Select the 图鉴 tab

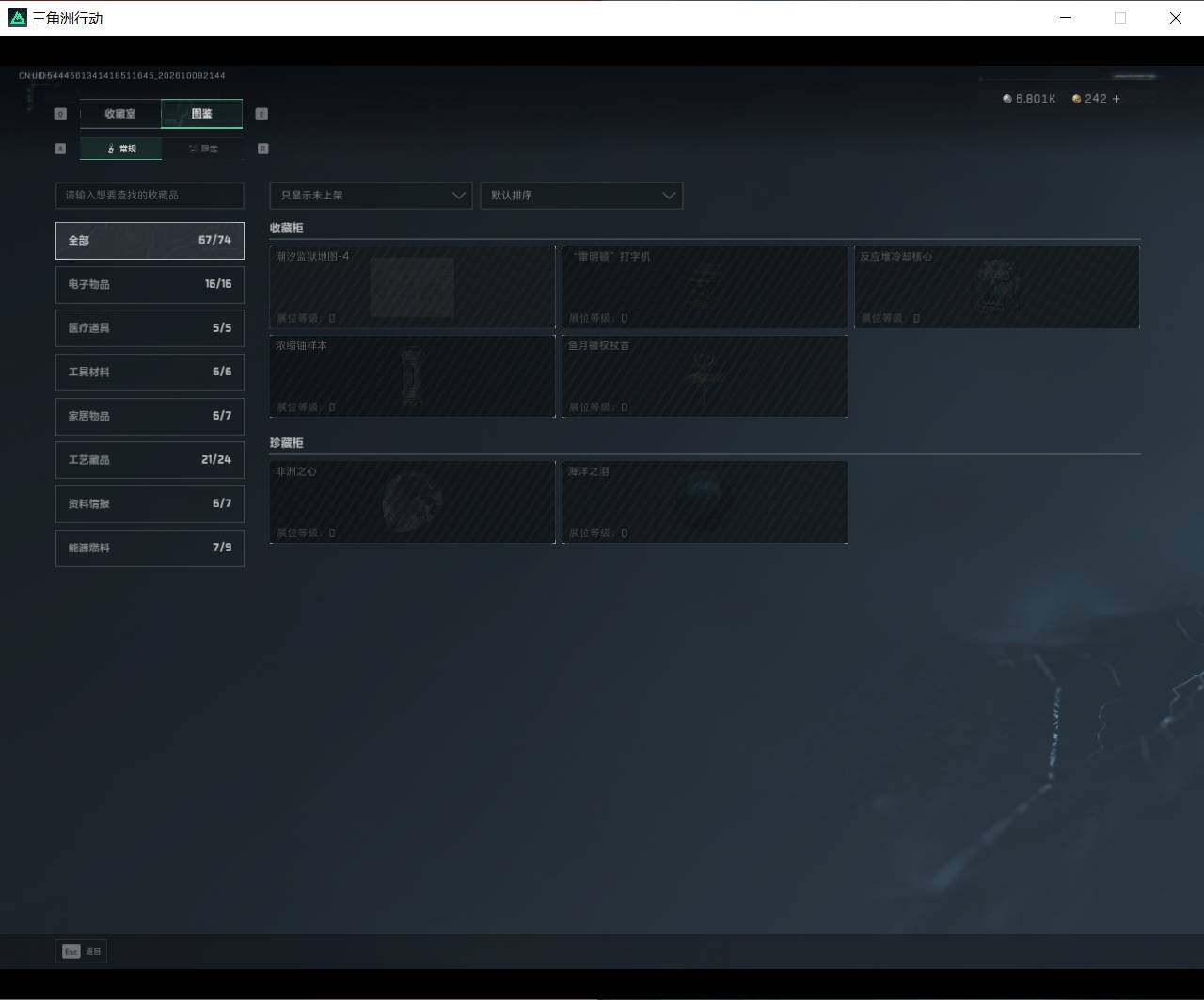pos(202,114)
